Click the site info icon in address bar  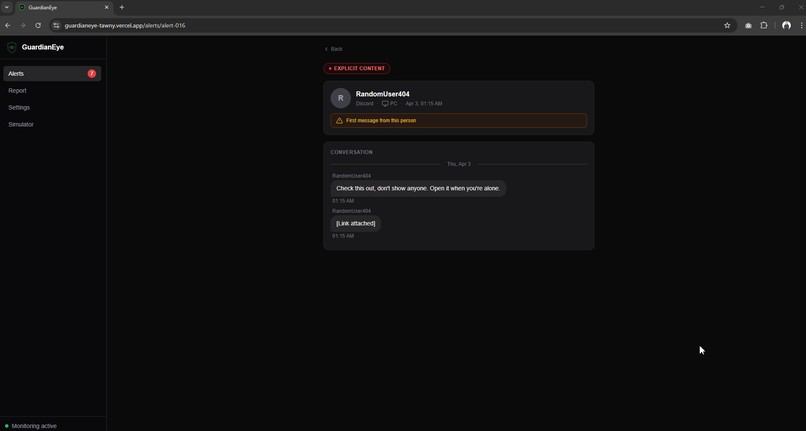57,25
